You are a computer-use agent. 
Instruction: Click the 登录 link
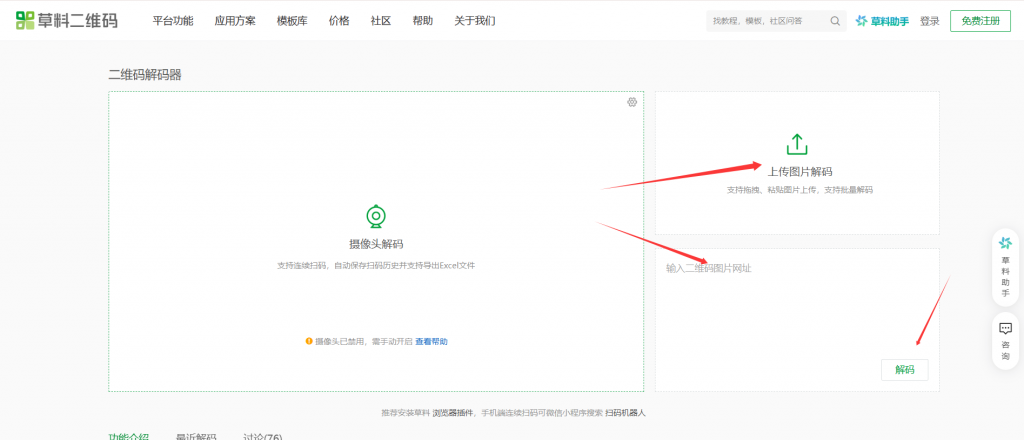[x=929, y=21]
